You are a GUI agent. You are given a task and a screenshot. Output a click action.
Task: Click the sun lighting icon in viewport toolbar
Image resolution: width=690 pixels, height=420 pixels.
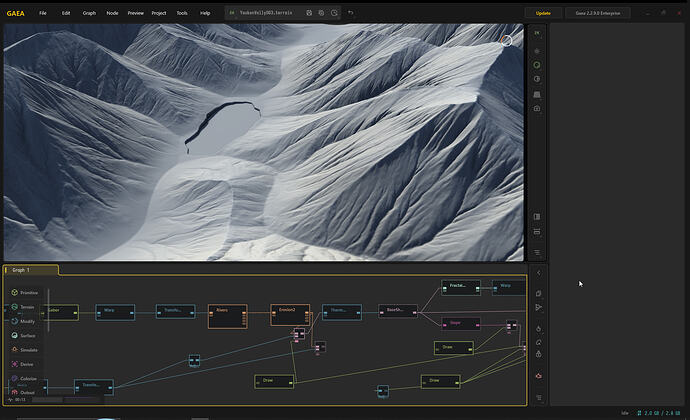click(x=537, y=51)
